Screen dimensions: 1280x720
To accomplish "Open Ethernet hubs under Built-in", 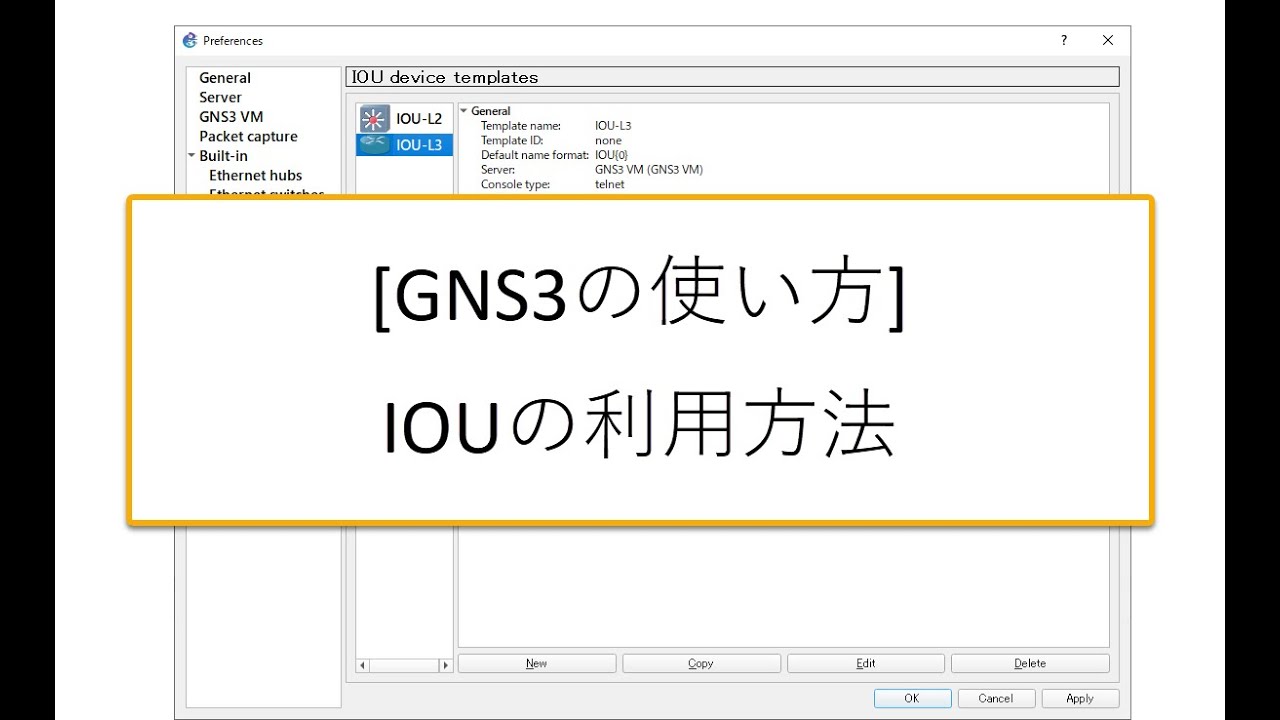I will (255, 175).
